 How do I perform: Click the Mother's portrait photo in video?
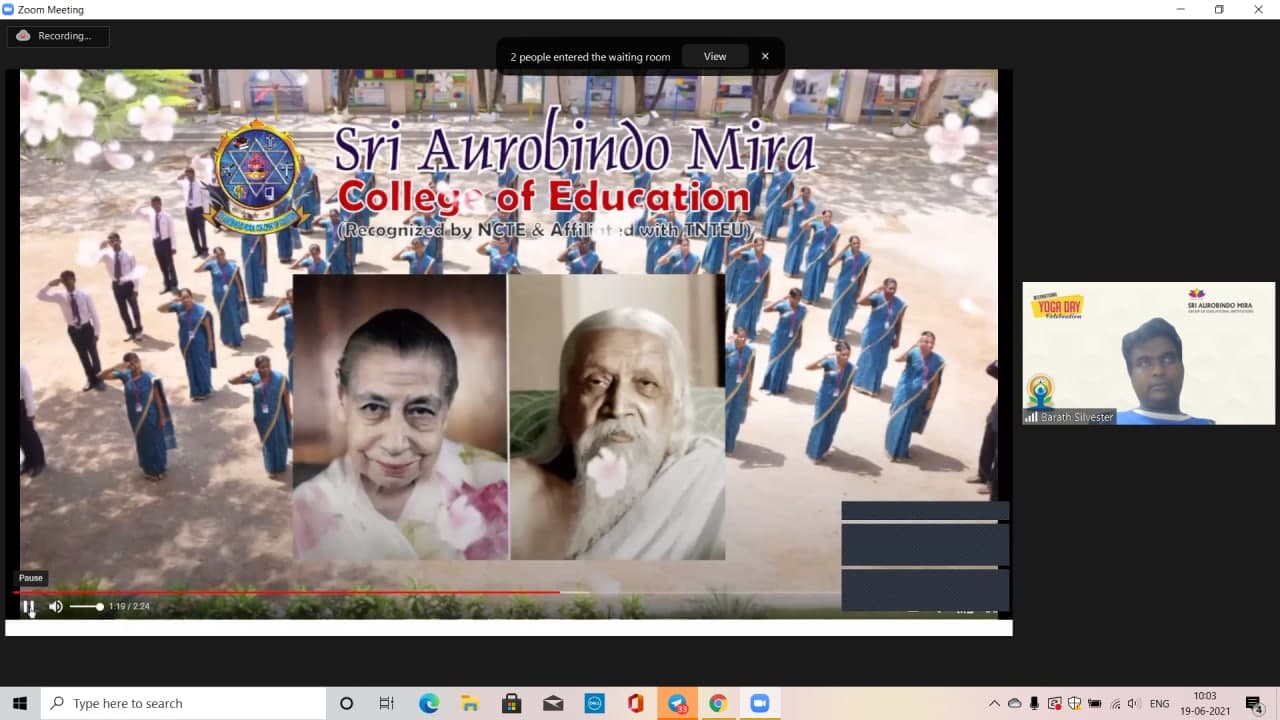coord(400,417)
